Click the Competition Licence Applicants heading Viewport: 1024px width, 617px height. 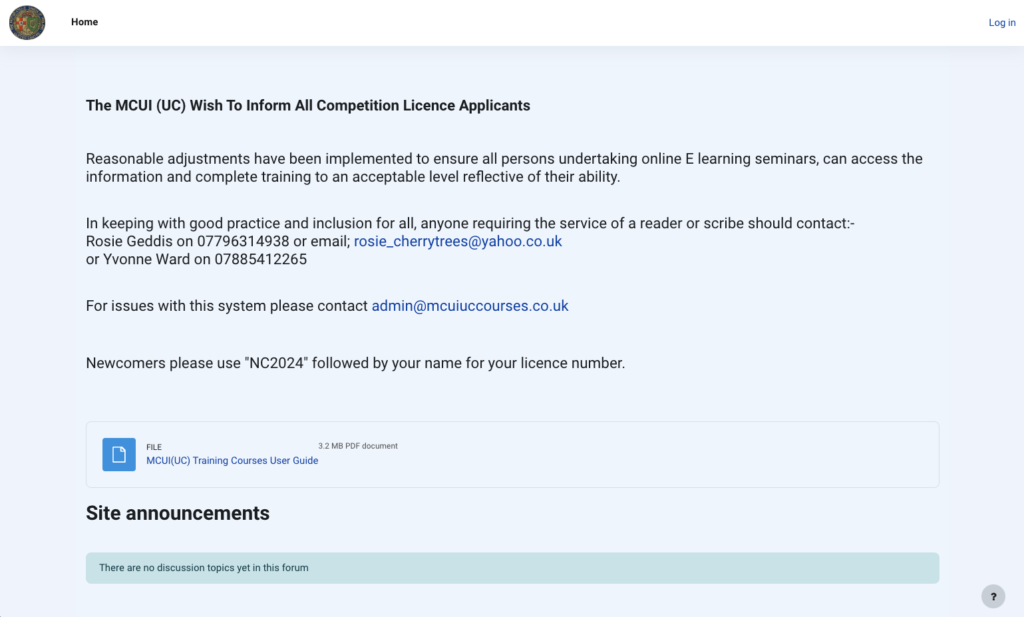[308, 105]
